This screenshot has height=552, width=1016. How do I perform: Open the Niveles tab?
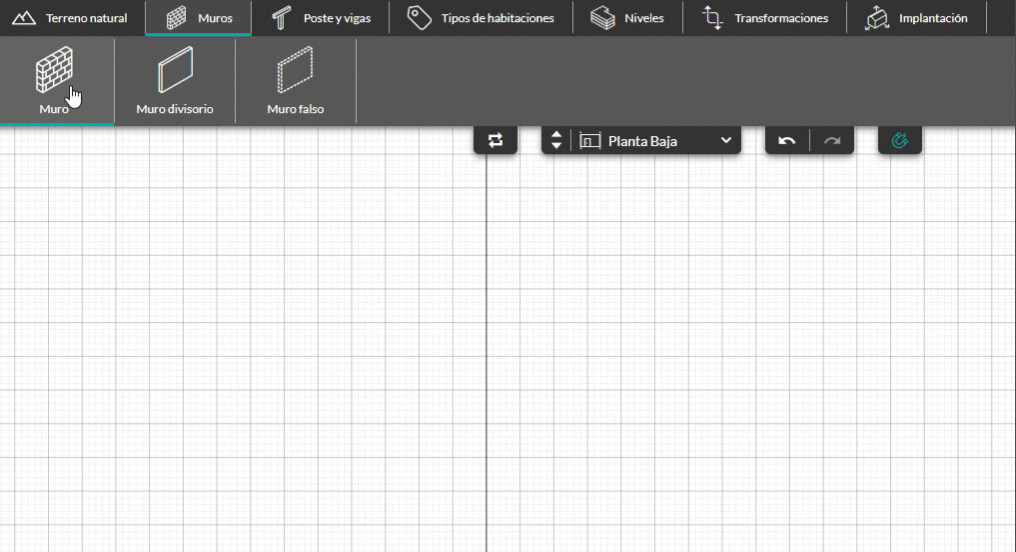coord(627,18)
